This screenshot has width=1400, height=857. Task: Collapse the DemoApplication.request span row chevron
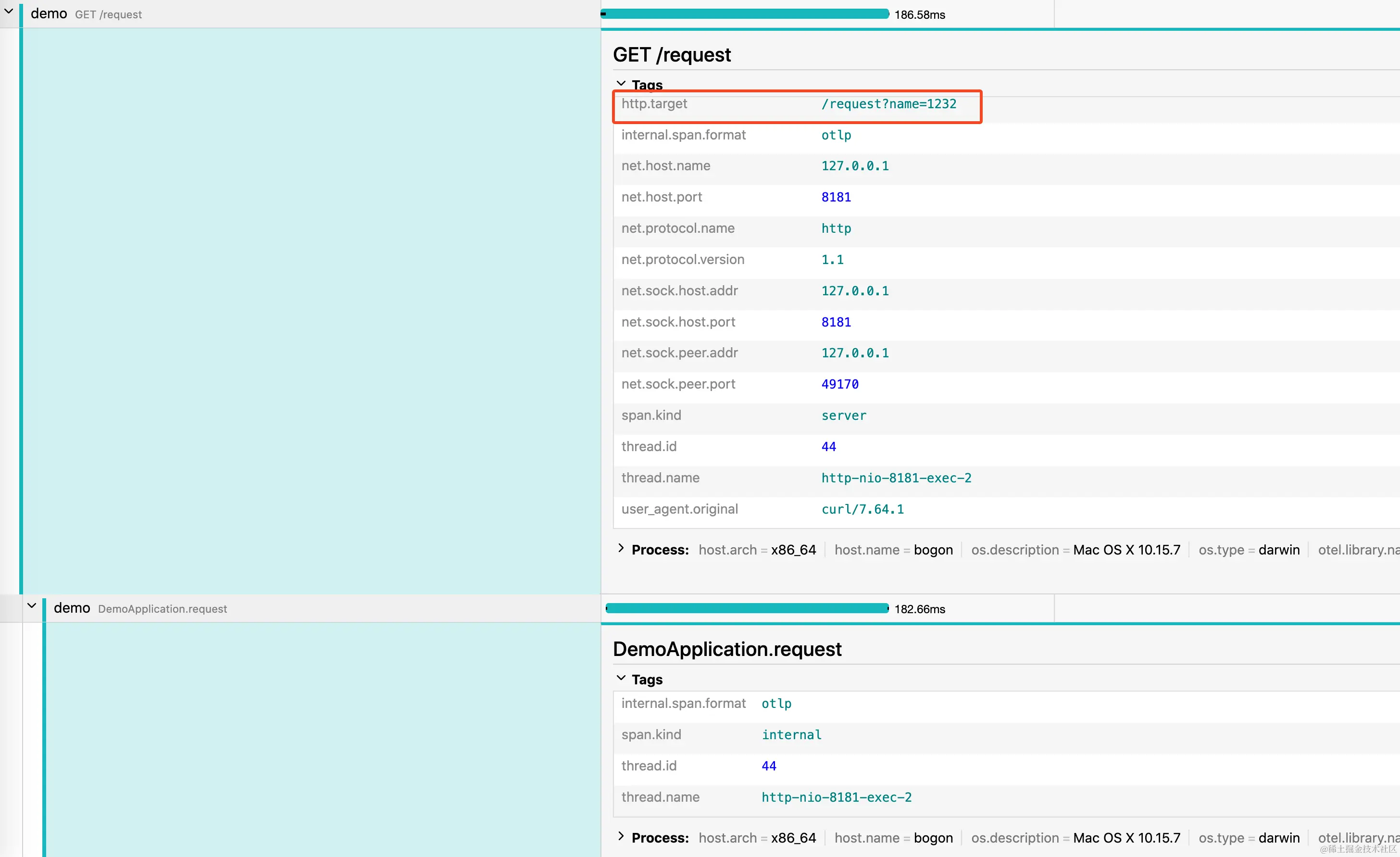pos(32,606)
